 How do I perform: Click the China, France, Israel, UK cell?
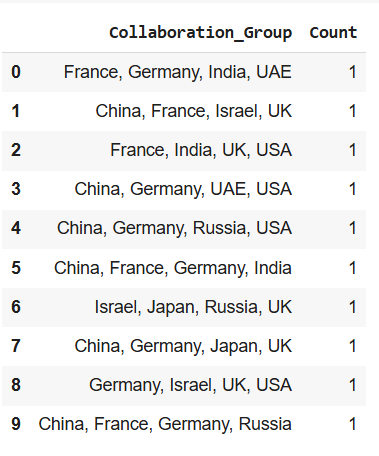click(194, 111)
